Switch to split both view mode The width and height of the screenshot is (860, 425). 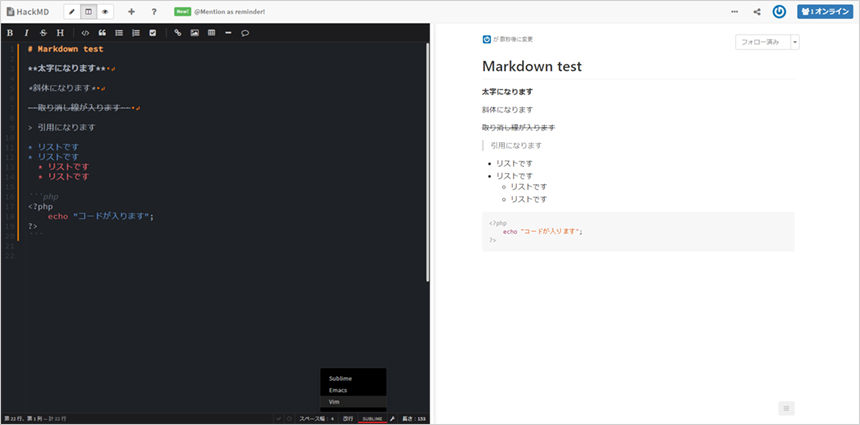(x=88, y=12)
